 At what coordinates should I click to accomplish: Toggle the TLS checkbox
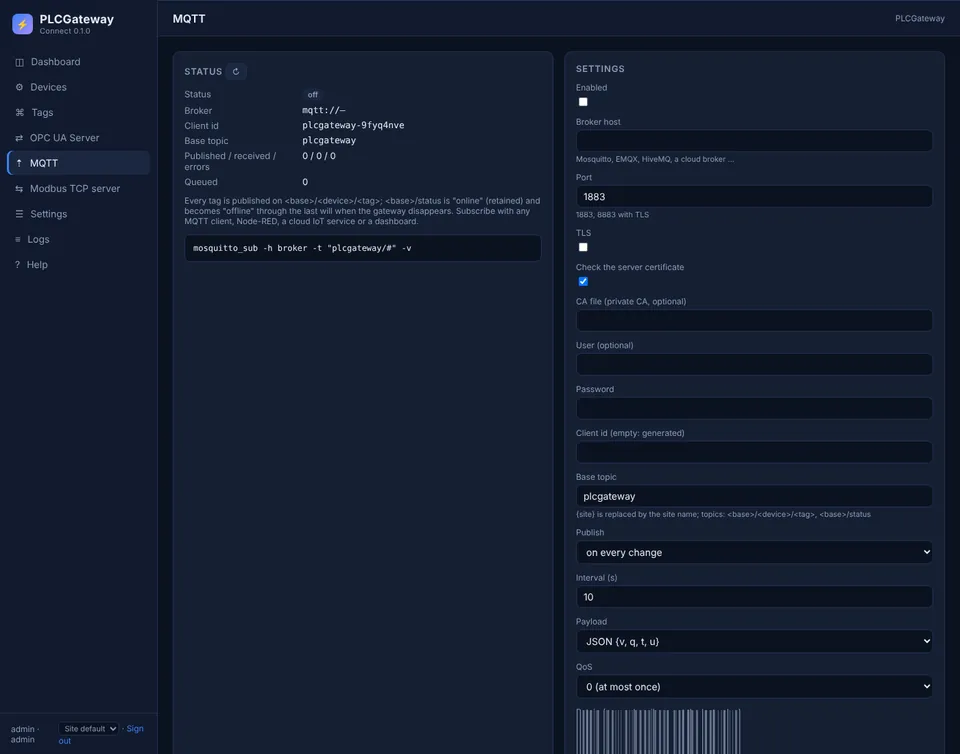tap(583, 247)
